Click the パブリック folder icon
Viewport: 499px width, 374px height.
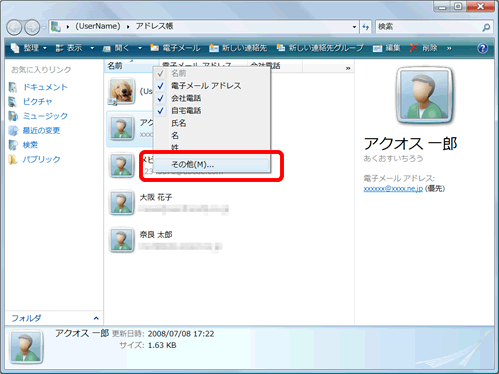pos(13,159)
